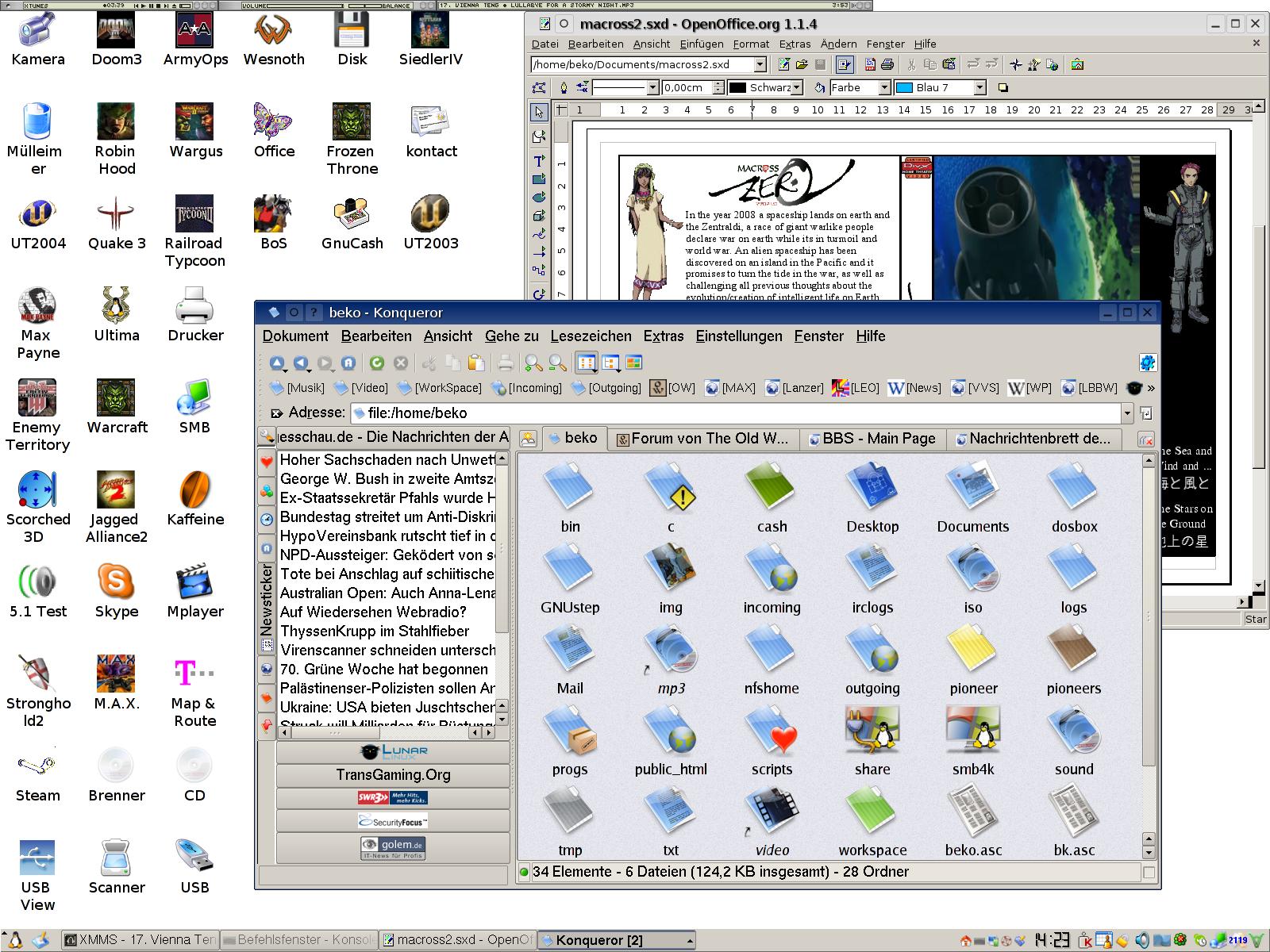1270x952 pixels.
Task: Expand the document path dropdown in OpenOffice
Action: [x=760, y=65]
